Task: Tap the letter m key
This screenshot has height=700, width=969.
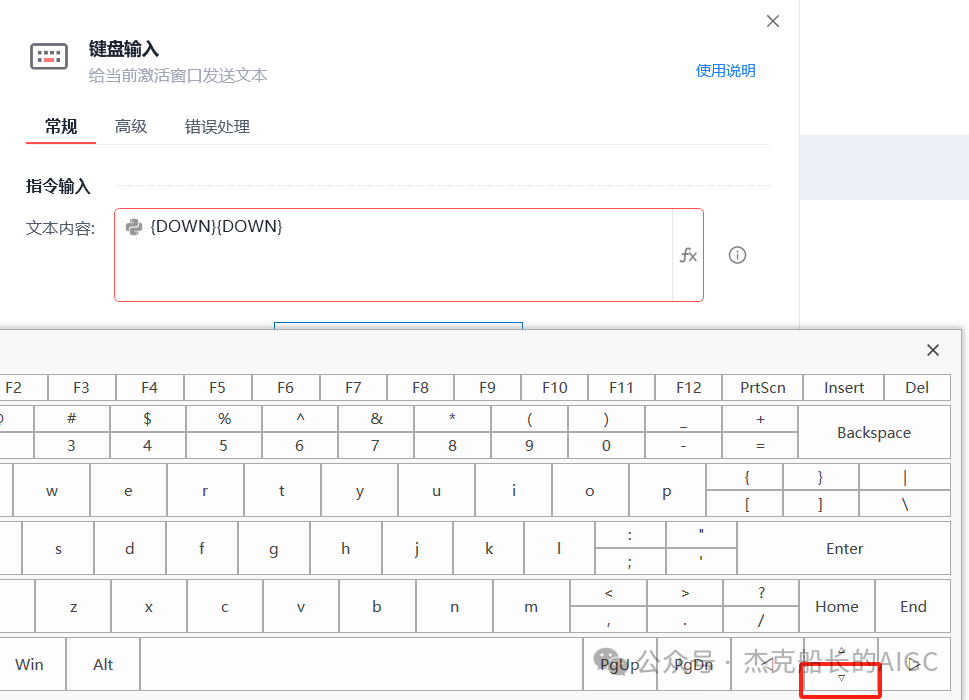Action: pos(531,607)
